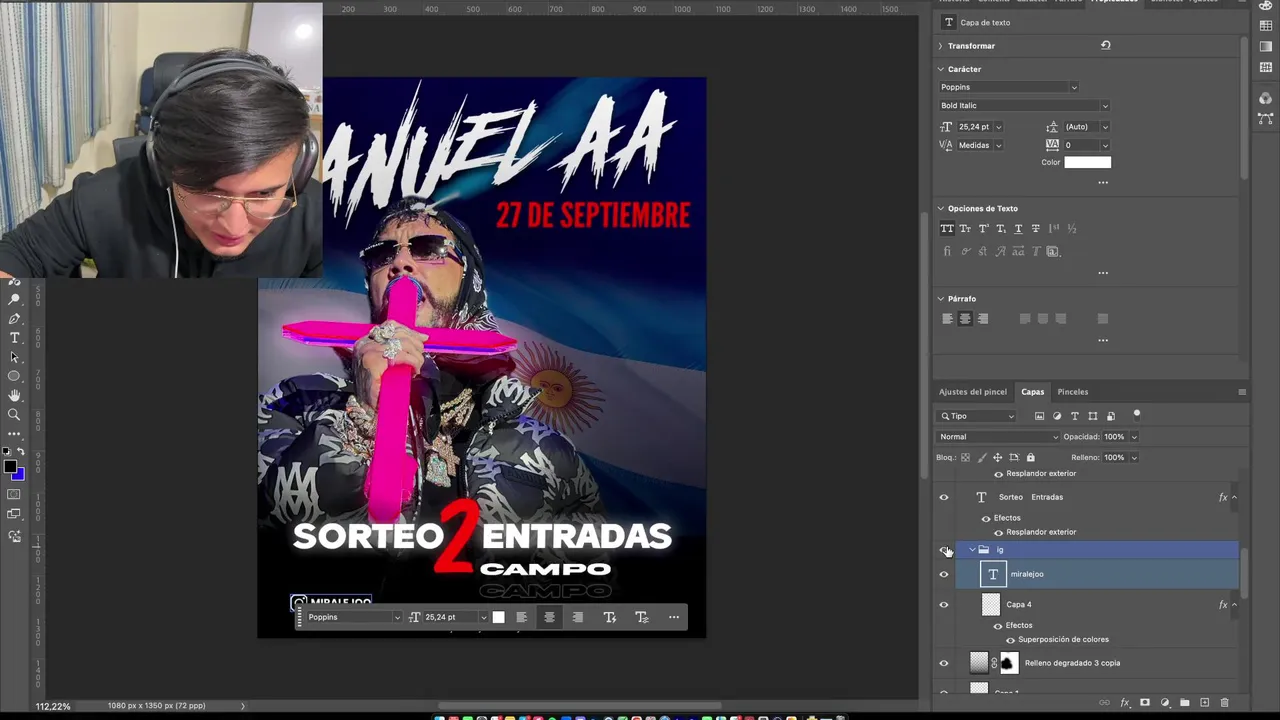Hide the Capa 4 layer

coord(943,604)
